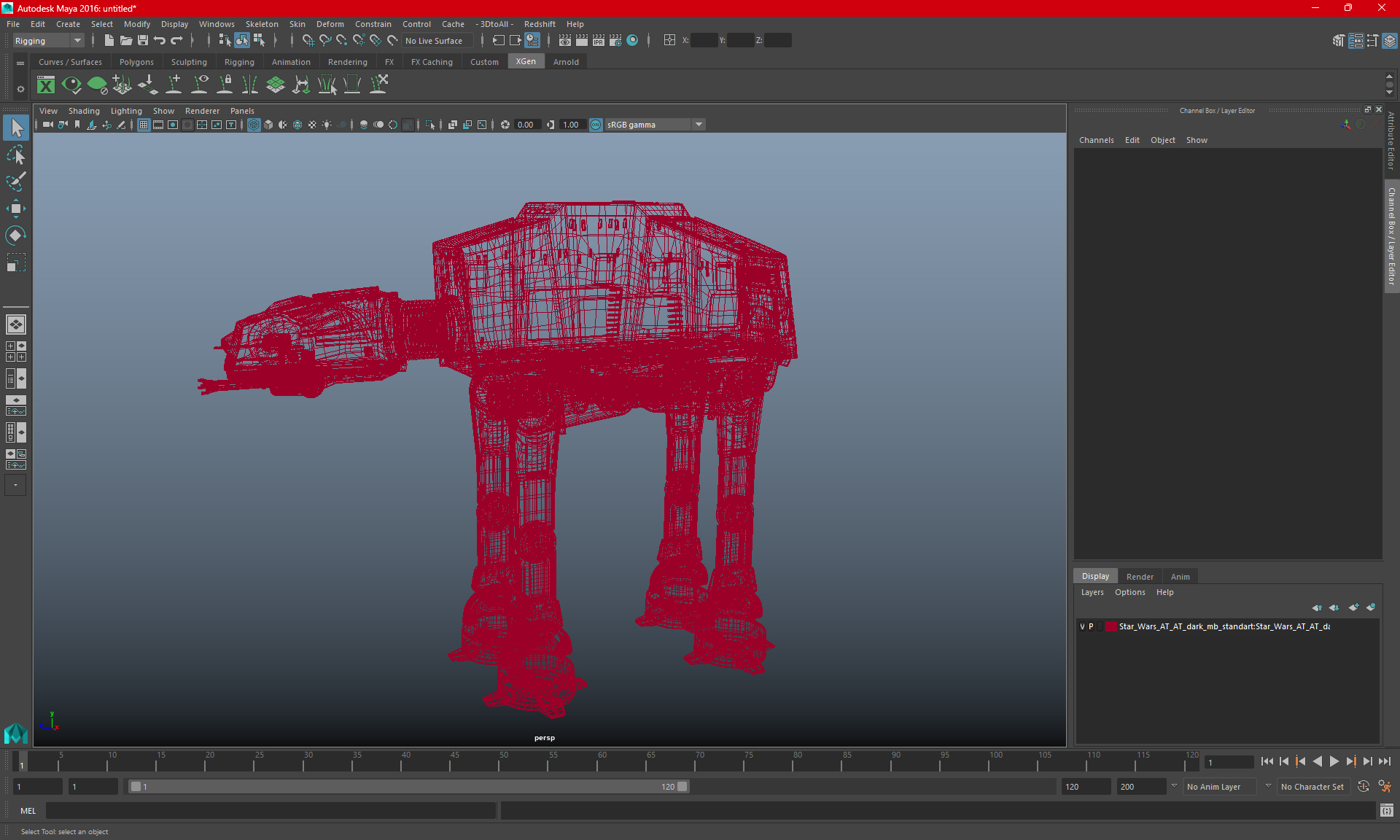Toggle snap to points magnet

(x=341, y=41)
